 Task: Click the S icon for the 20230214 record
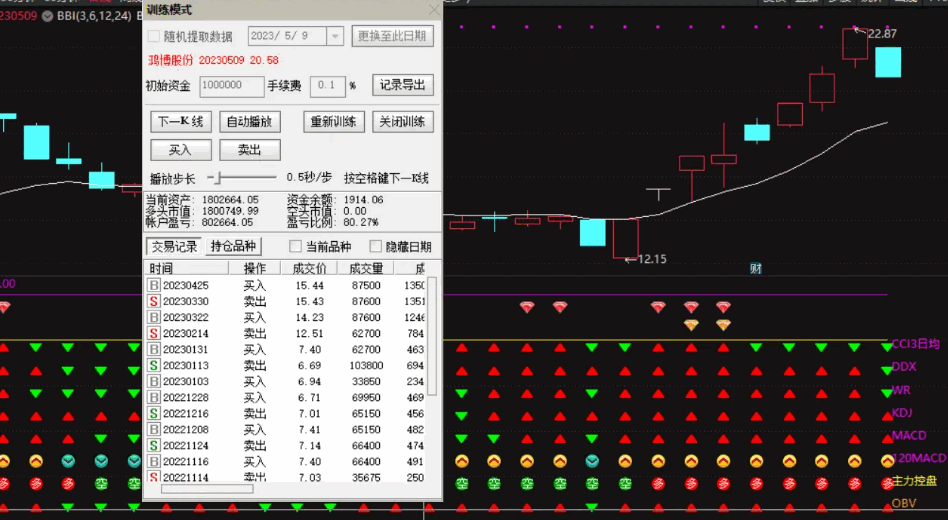click(x=154, y=333)
